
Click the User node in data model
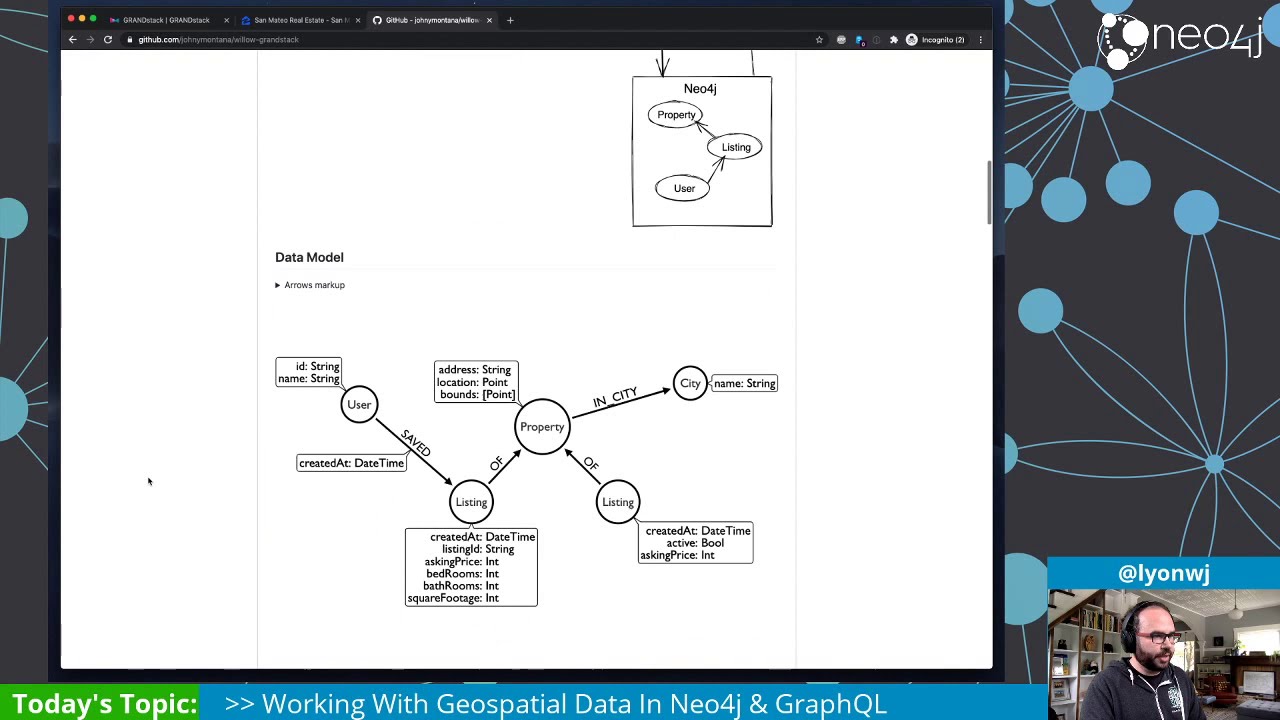[x=359, y=405]
